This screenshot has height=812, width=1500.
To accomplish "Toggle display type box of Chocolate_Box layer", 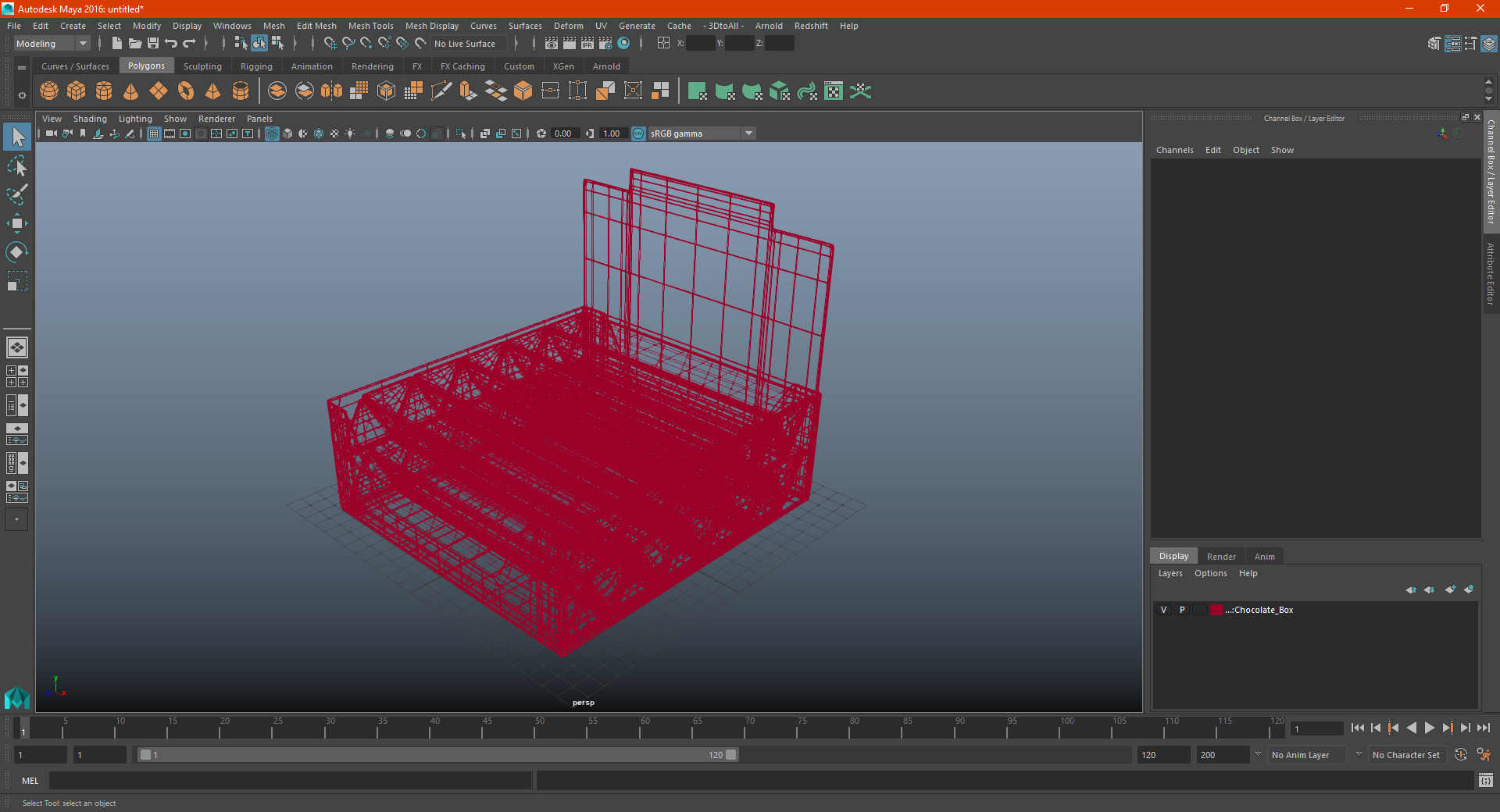I will (x=1200, y=610).
